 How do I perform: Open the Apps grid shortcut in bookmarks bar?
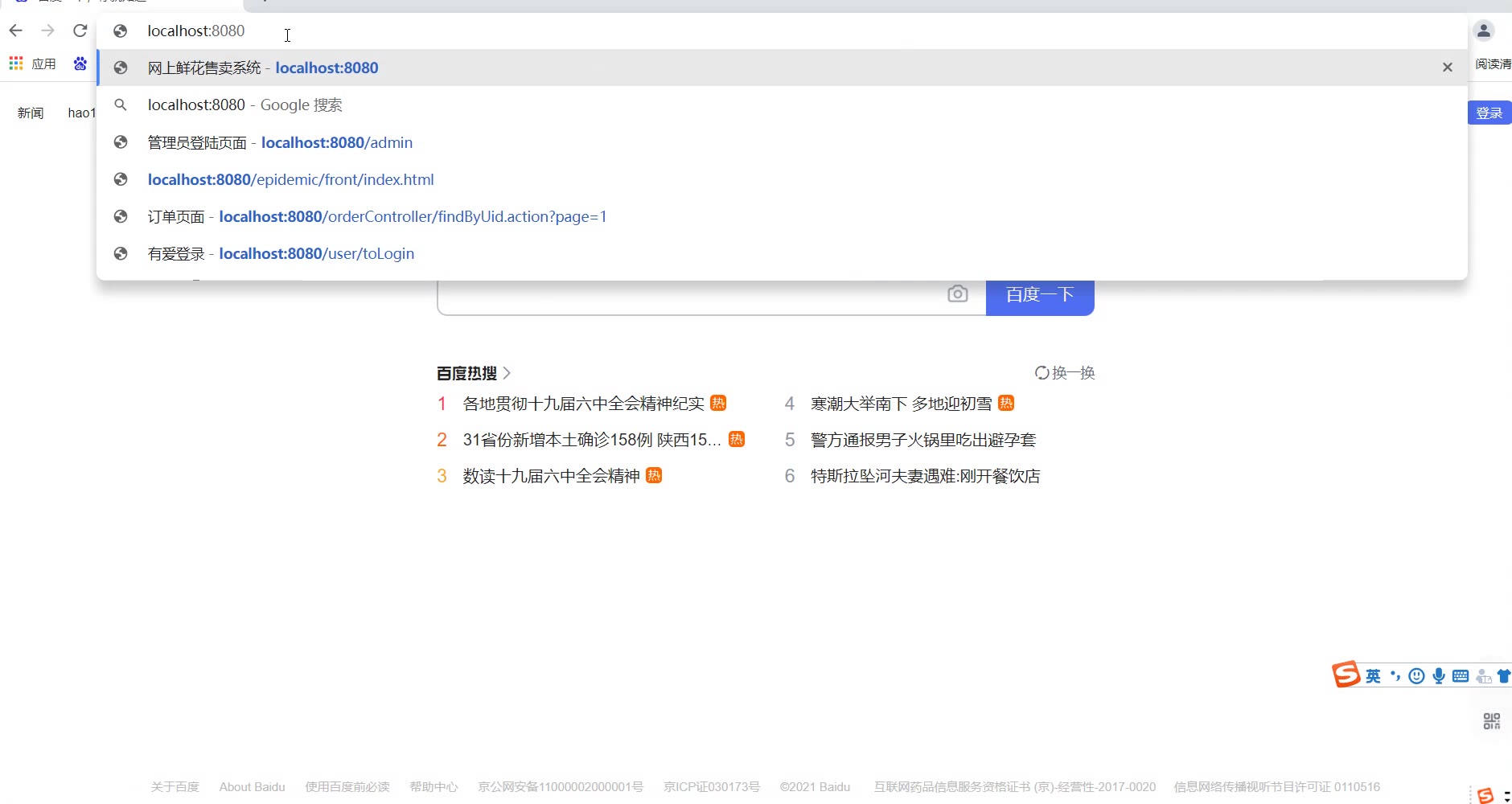tap(16, 64)
